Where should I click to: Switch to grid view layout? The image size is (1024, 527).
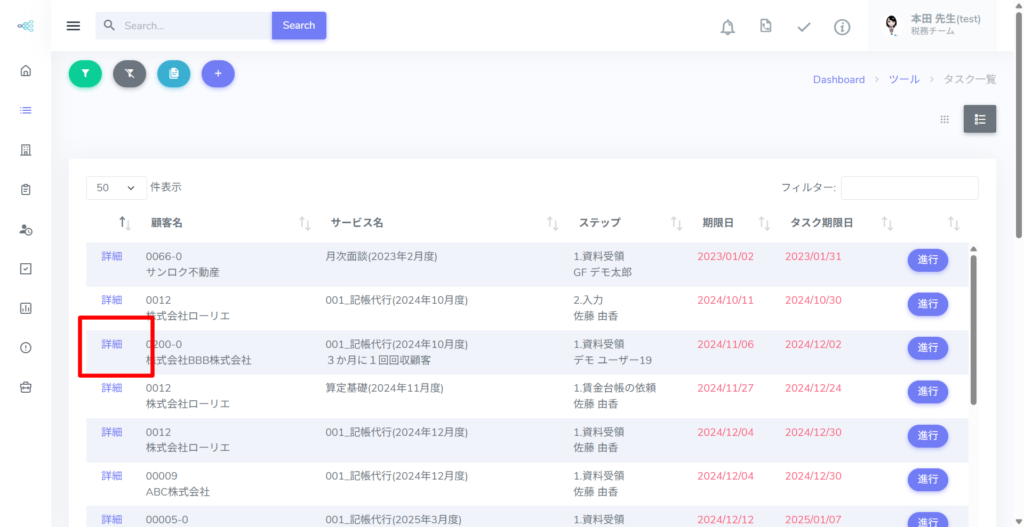pyautogui.click(x=944, y=119)
